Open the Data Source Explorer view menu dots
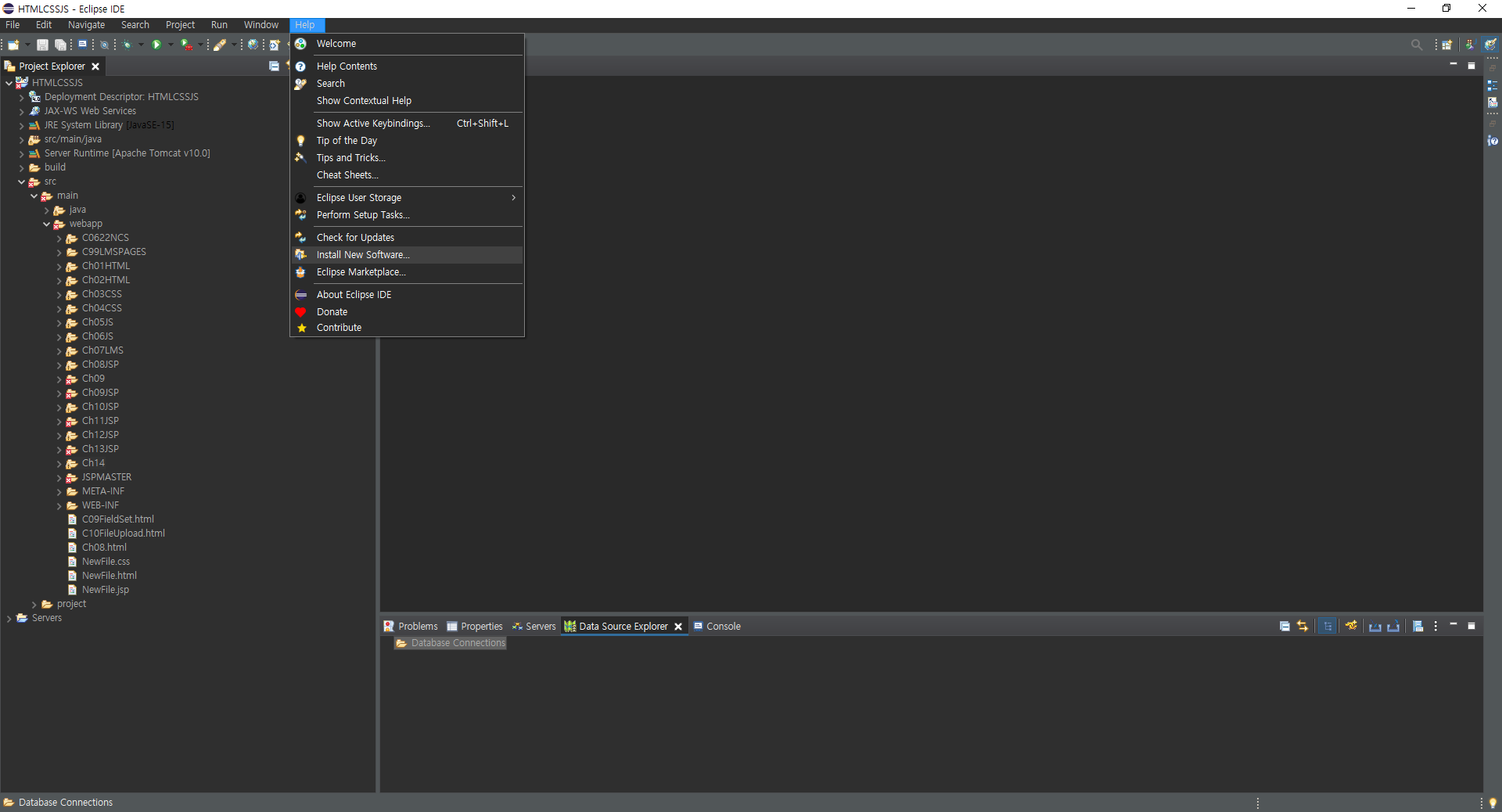The width and height of the screenshot is (1502, 812). 1436,626
